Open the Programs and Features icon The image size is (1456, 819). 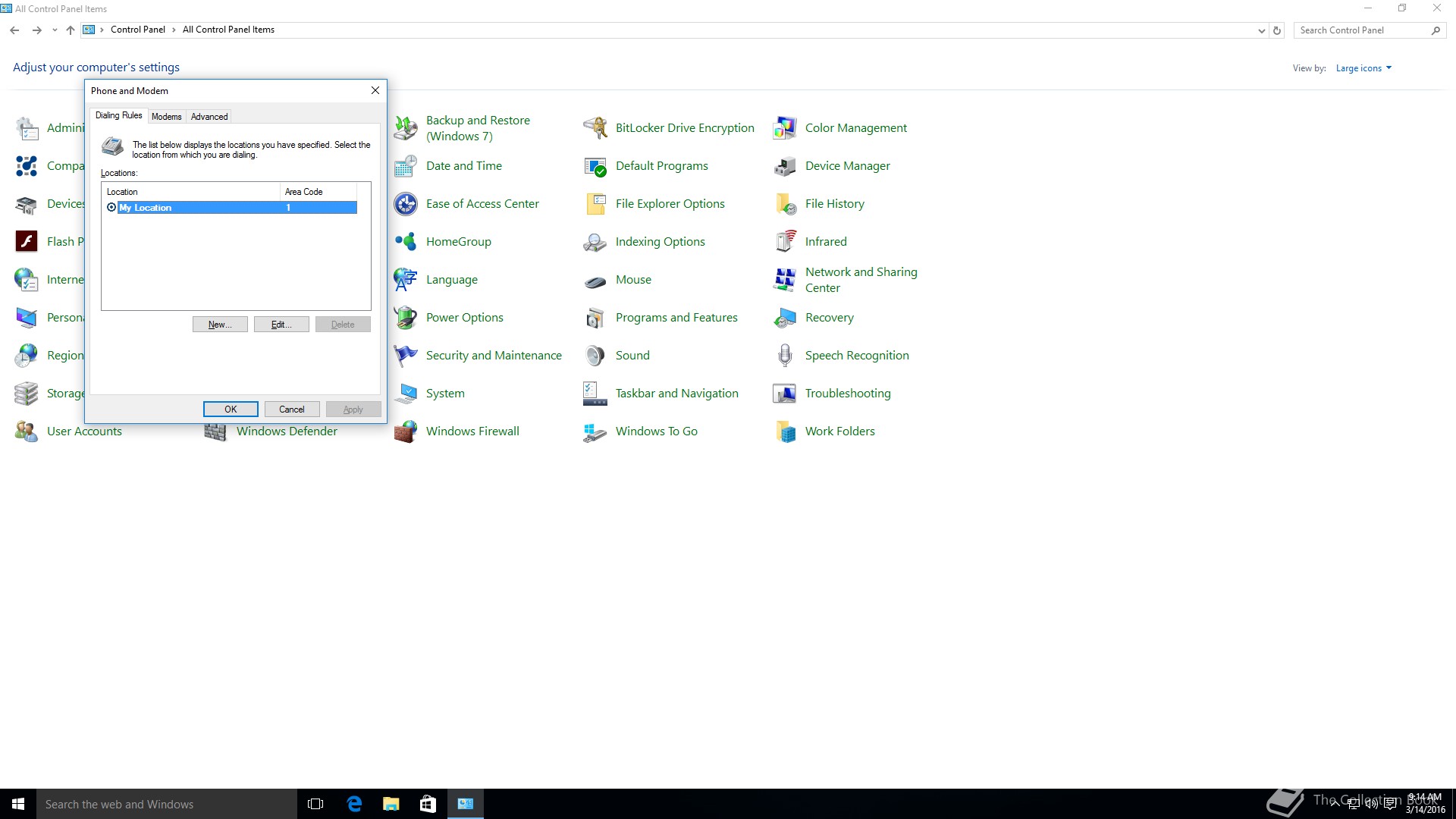pos(595,318)
